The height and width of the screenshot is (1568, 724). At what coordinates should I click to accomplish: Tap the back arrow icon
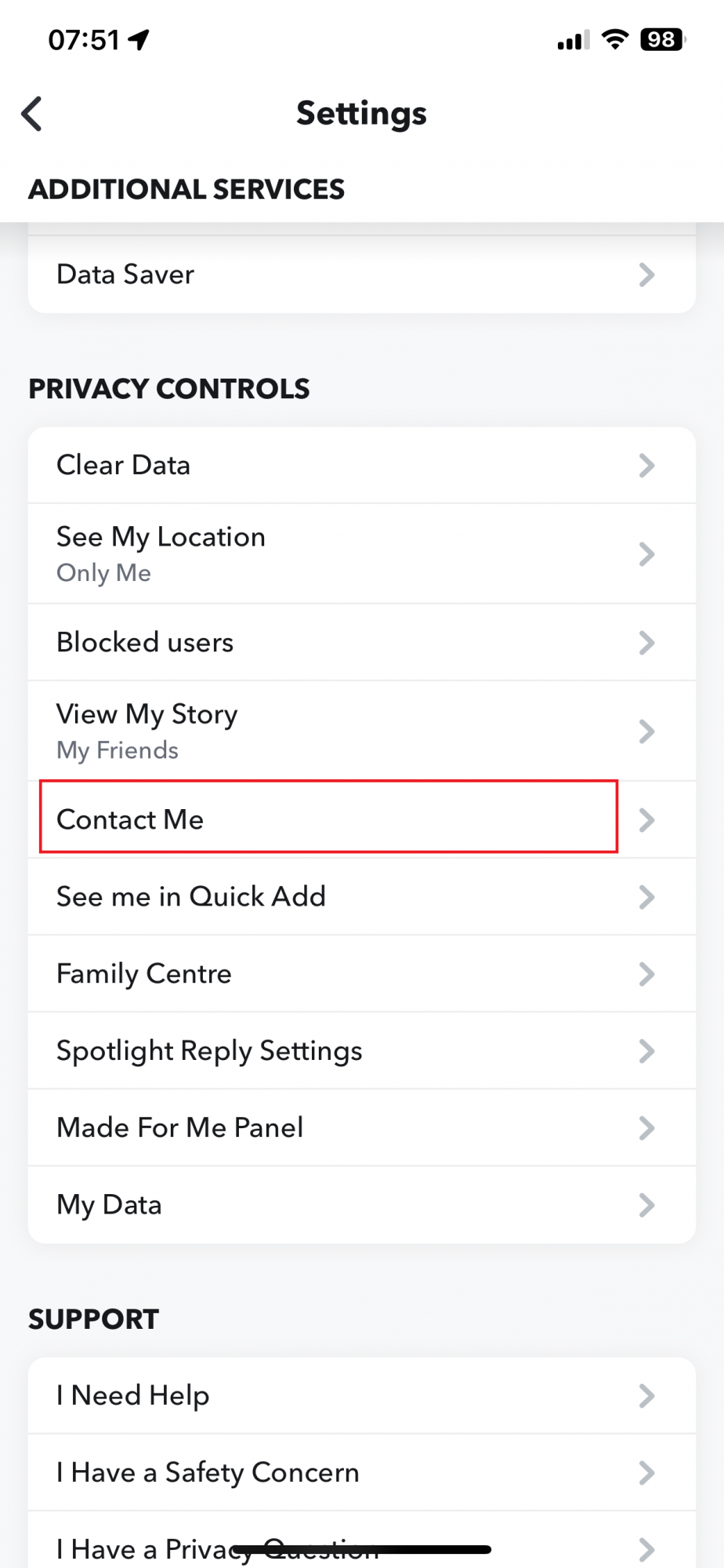tap(31, 114)
